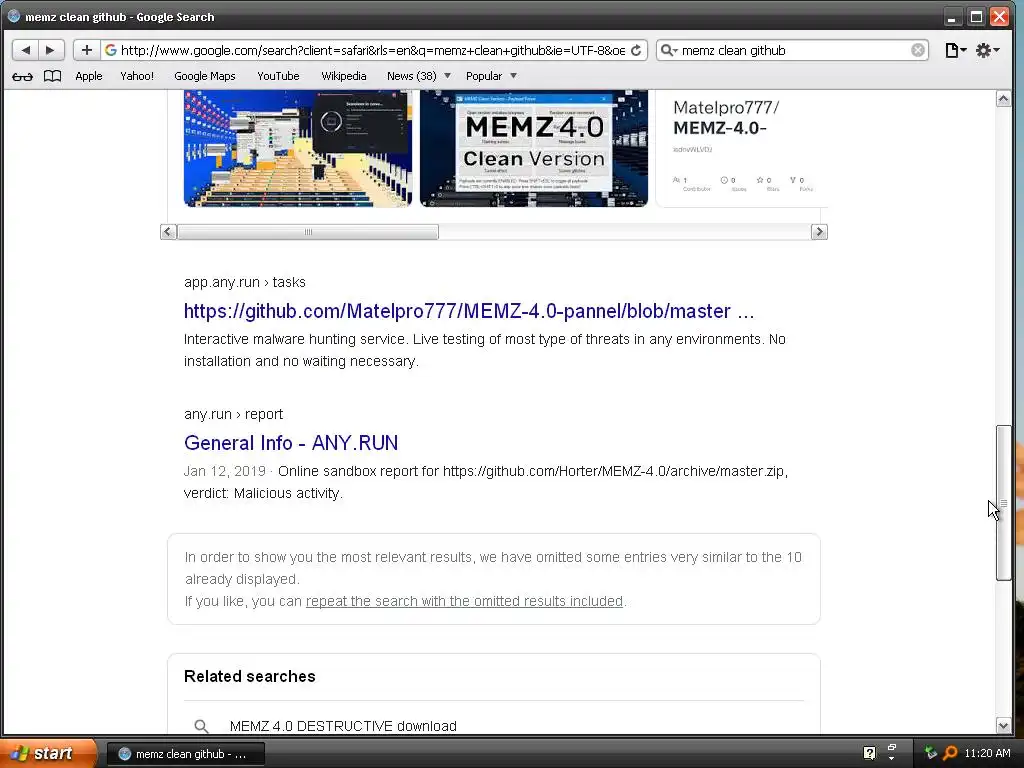
Task: Go back with the Safari back arrow
Action: pos(25,50)
